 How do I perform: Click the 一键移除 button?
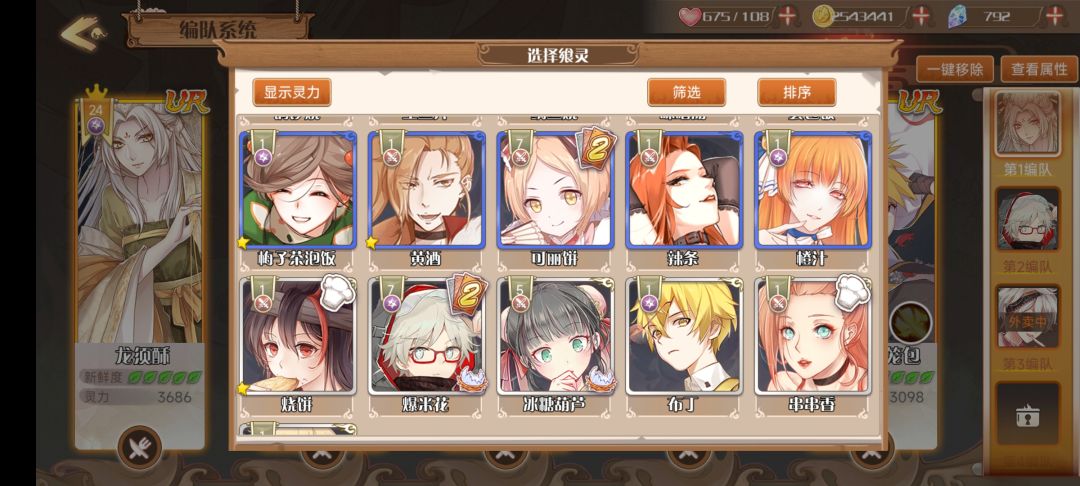tap(955, 70)
